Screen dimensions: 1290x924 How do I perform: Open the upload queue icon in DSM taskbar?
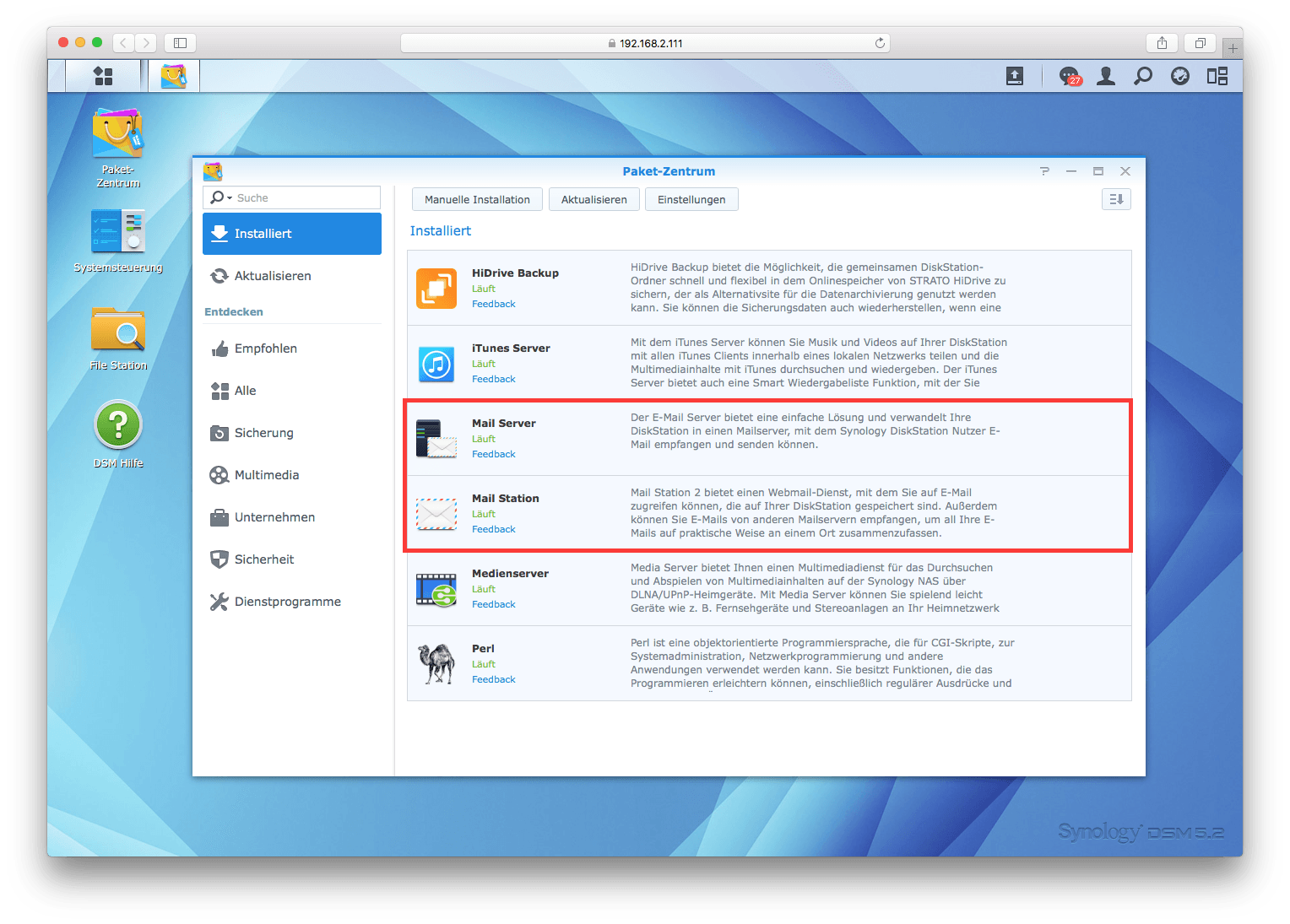(1015, 76)
